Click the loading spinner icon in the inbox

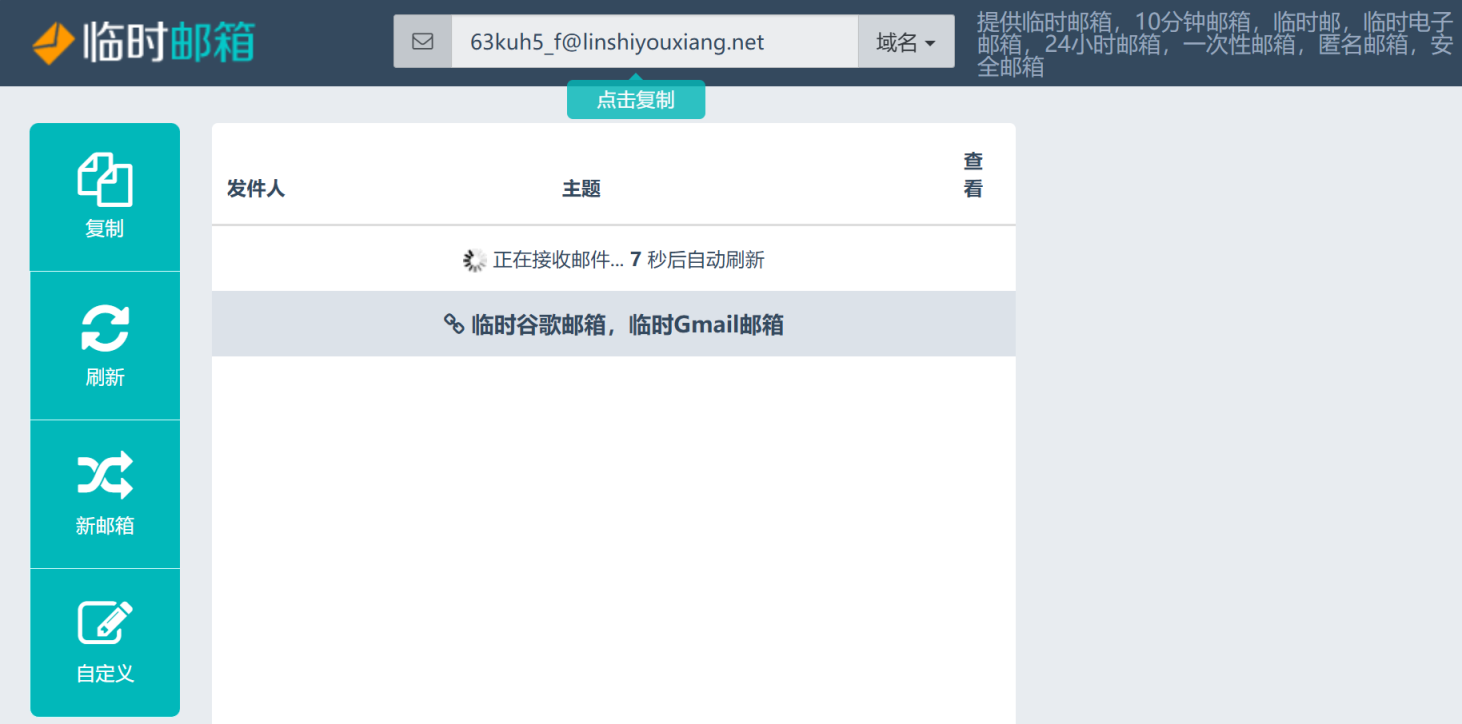pos(474,261)
